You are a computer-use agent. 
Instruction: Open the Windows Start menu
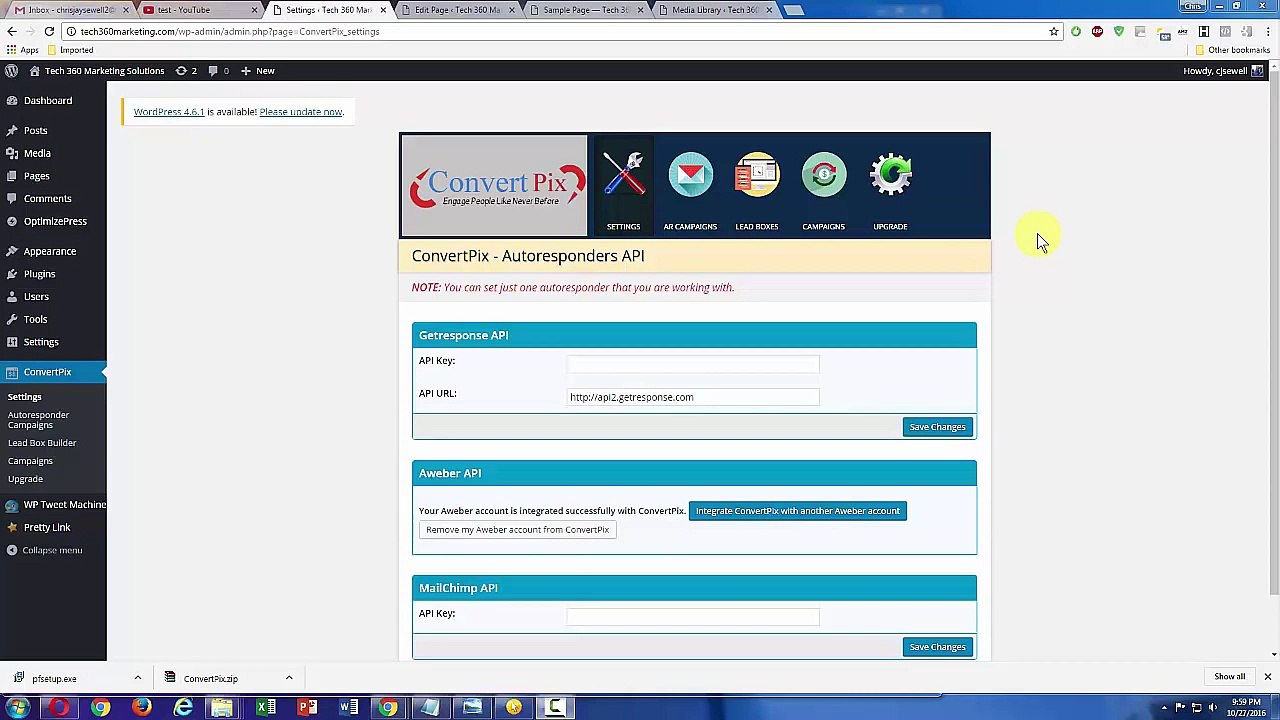[x=18, y=708]
